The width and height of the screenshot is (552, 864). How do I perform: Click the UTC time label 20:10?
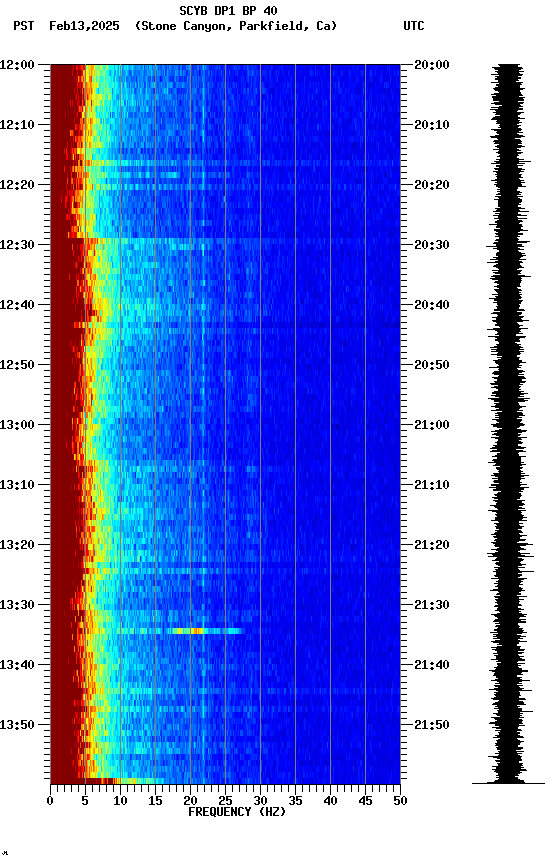pos(432,125)
